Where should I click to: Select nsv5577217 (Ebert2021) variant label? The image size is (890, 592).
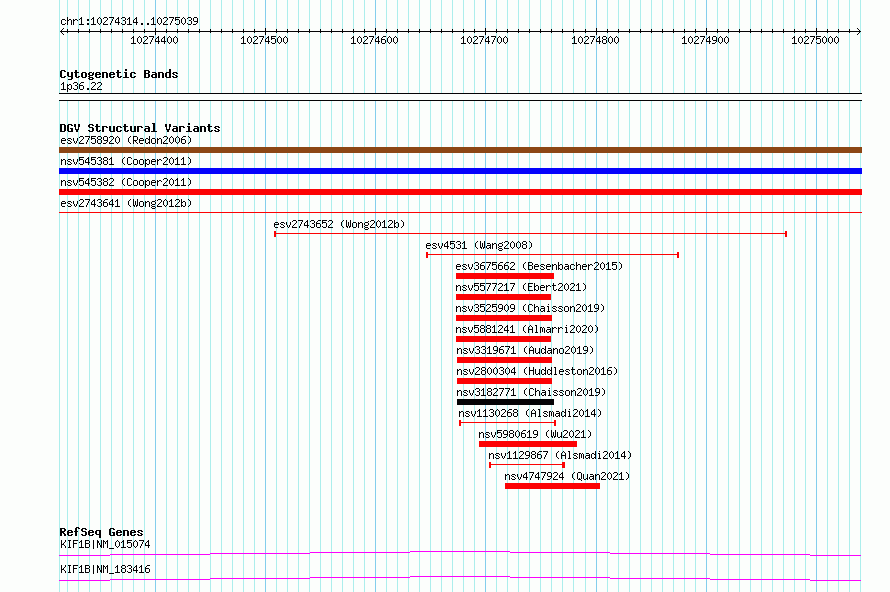[x=521, y=287]
